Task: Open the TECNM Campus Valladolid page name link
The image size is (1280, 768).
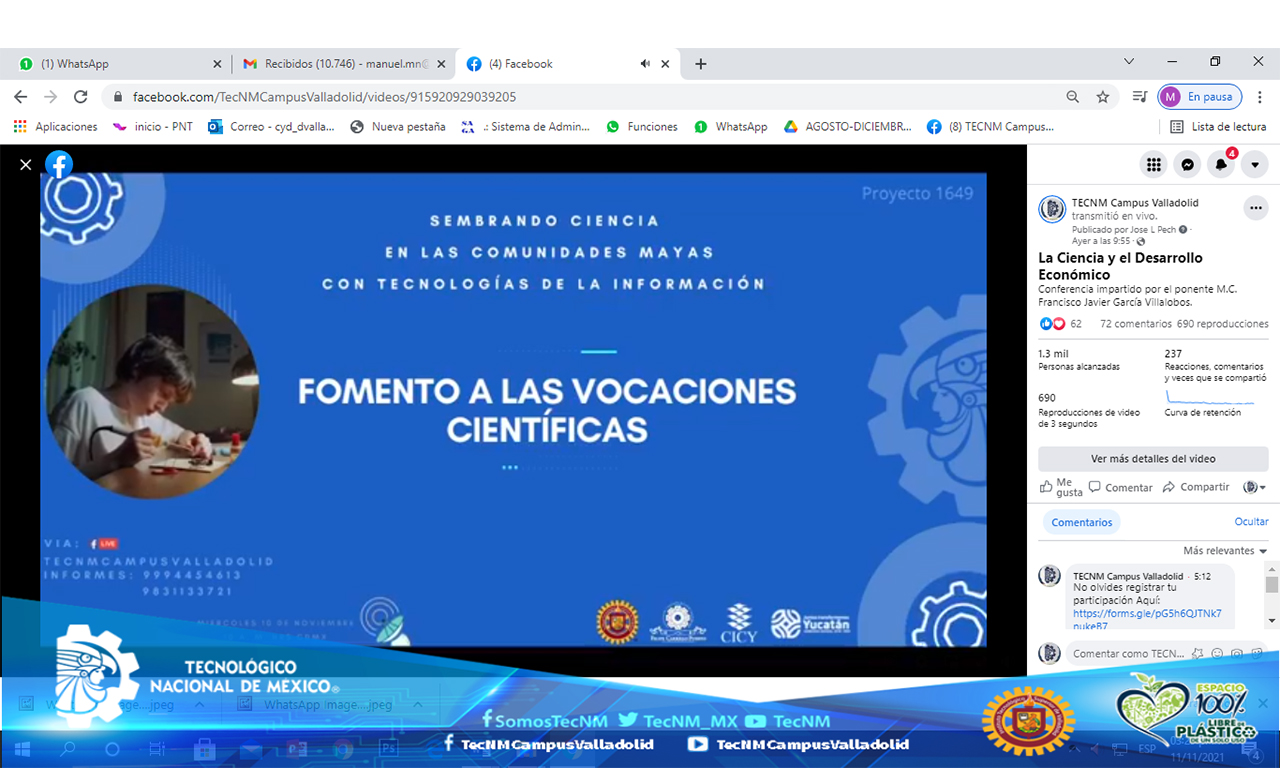Action: [1135, 203]
